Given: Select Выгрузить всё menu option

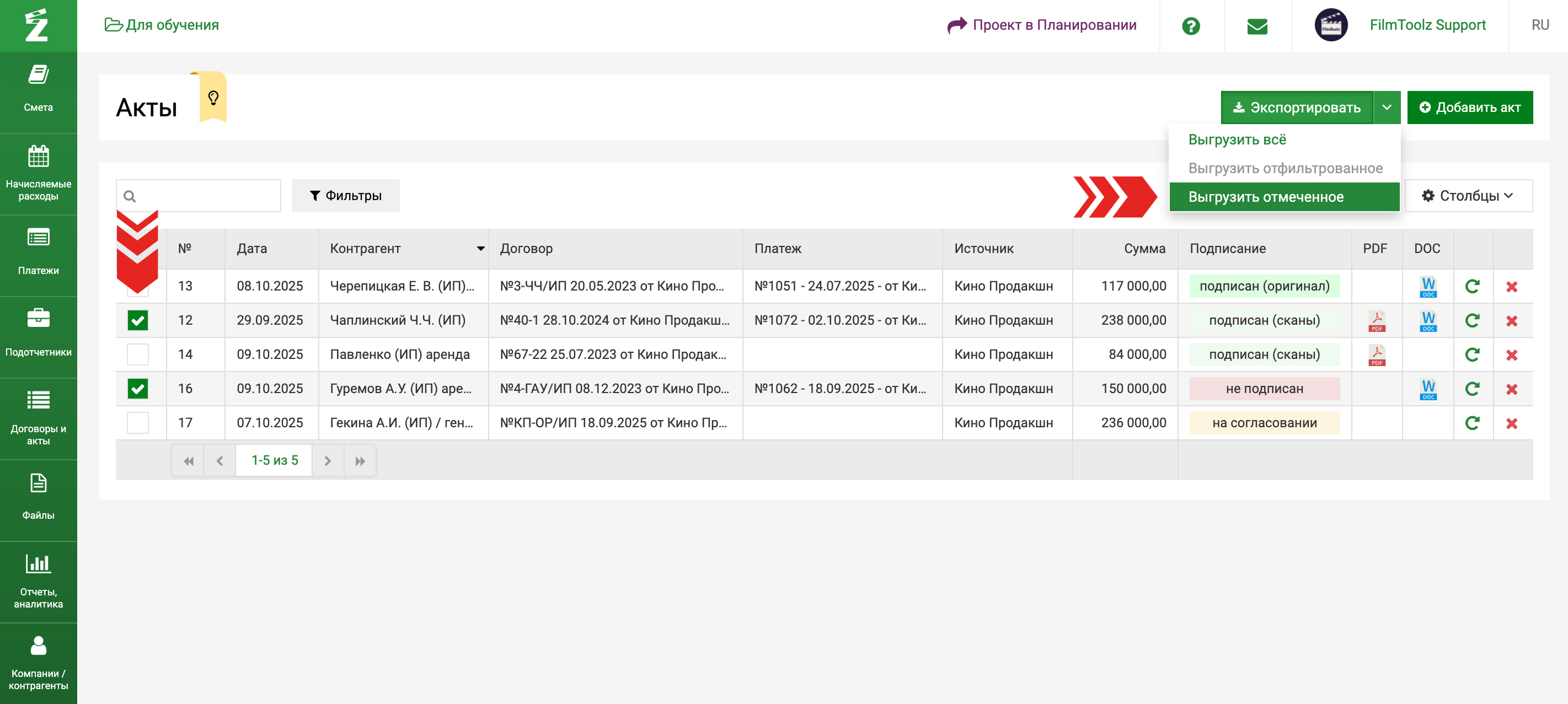Looking at the screenshot, I should point(1237,139).
